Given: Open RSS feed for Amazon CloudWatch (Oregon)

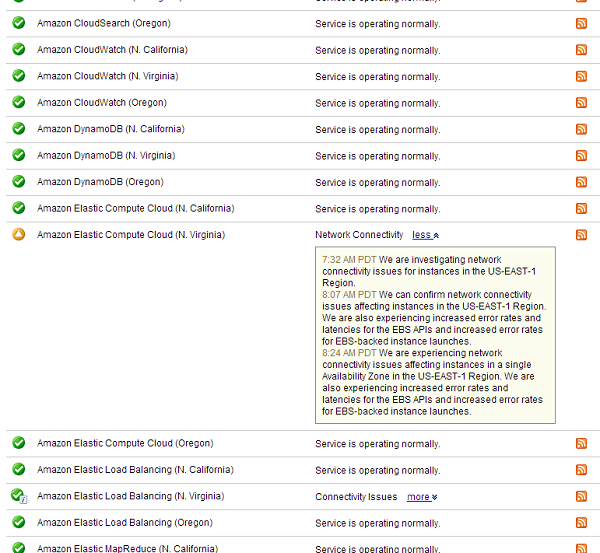Looking at the screenshot, I should click(581, 103).
